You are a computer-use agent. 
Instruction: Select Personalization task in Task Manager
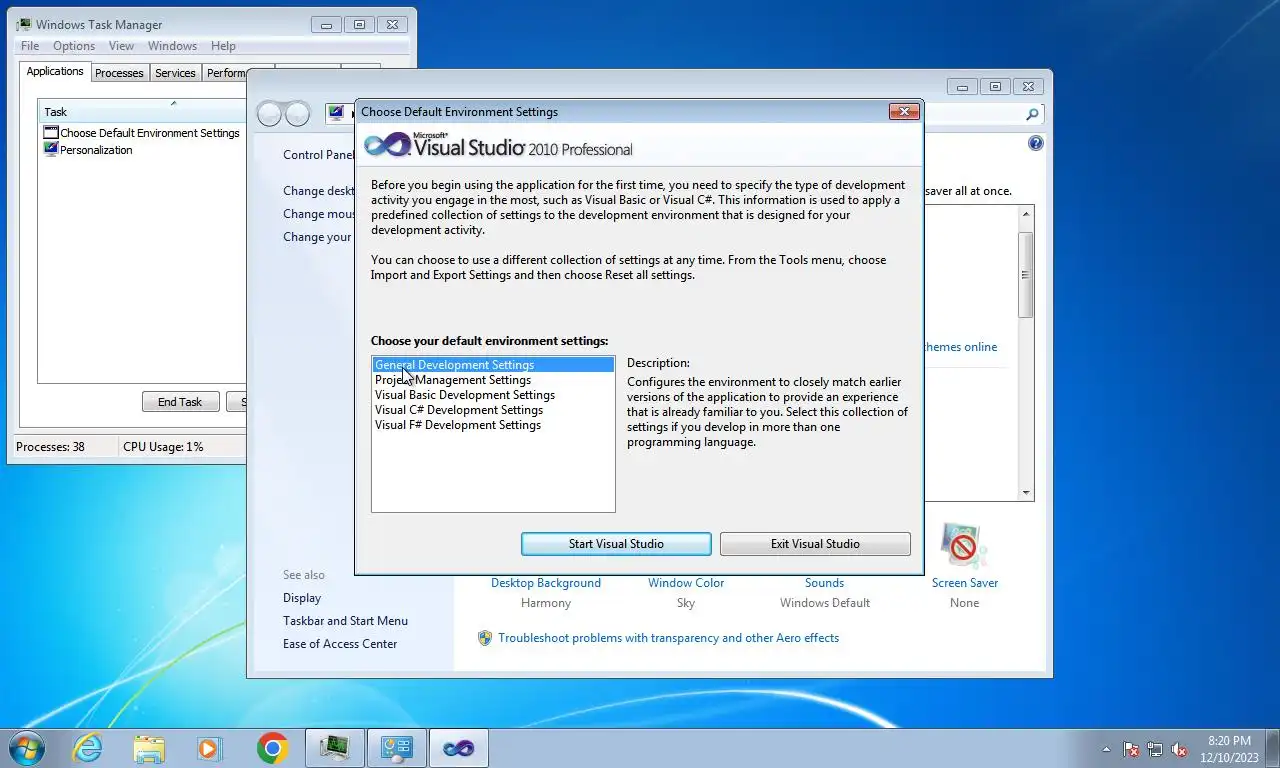[88, 150]
